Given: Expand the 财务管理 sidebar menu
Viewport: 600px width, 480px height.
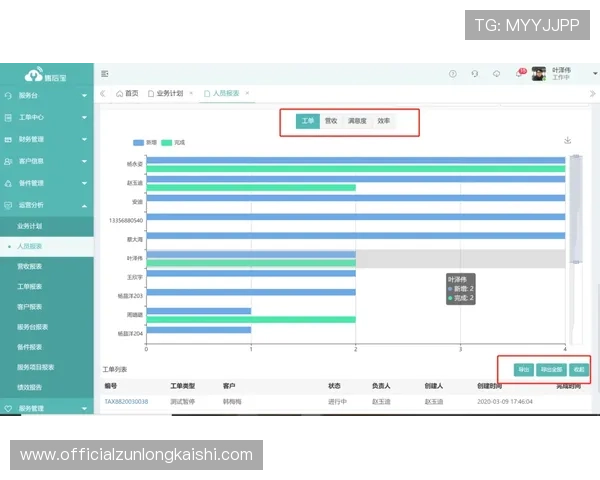Looking at the screenshot, I should click(x=46, y=139).
